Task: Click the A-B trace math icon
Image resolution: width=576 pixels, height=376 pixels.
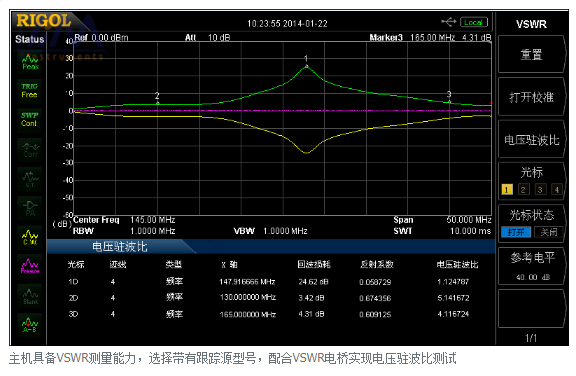Action: (30, 325)
